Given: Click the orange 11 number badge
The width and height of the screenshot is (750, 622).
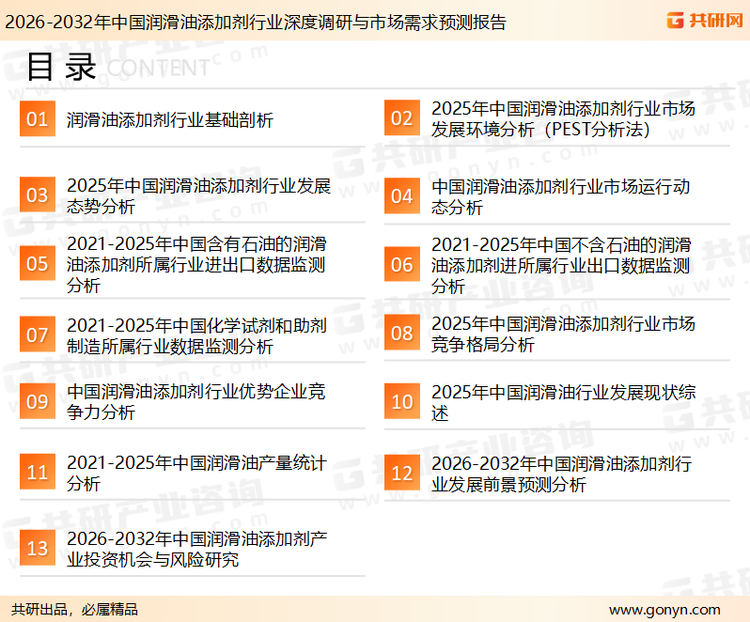Looking at the screenshot, I should point(37,472).
